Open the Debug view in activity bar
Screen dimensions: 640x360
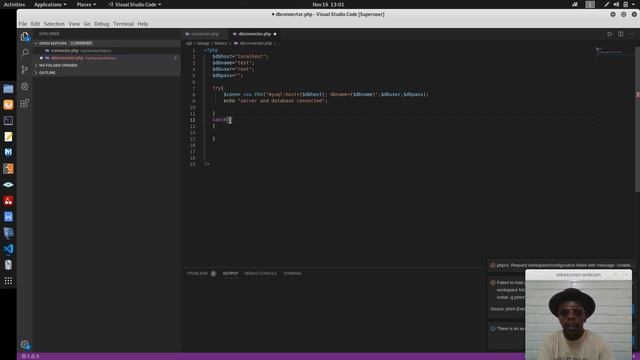[x=25, y=86]
